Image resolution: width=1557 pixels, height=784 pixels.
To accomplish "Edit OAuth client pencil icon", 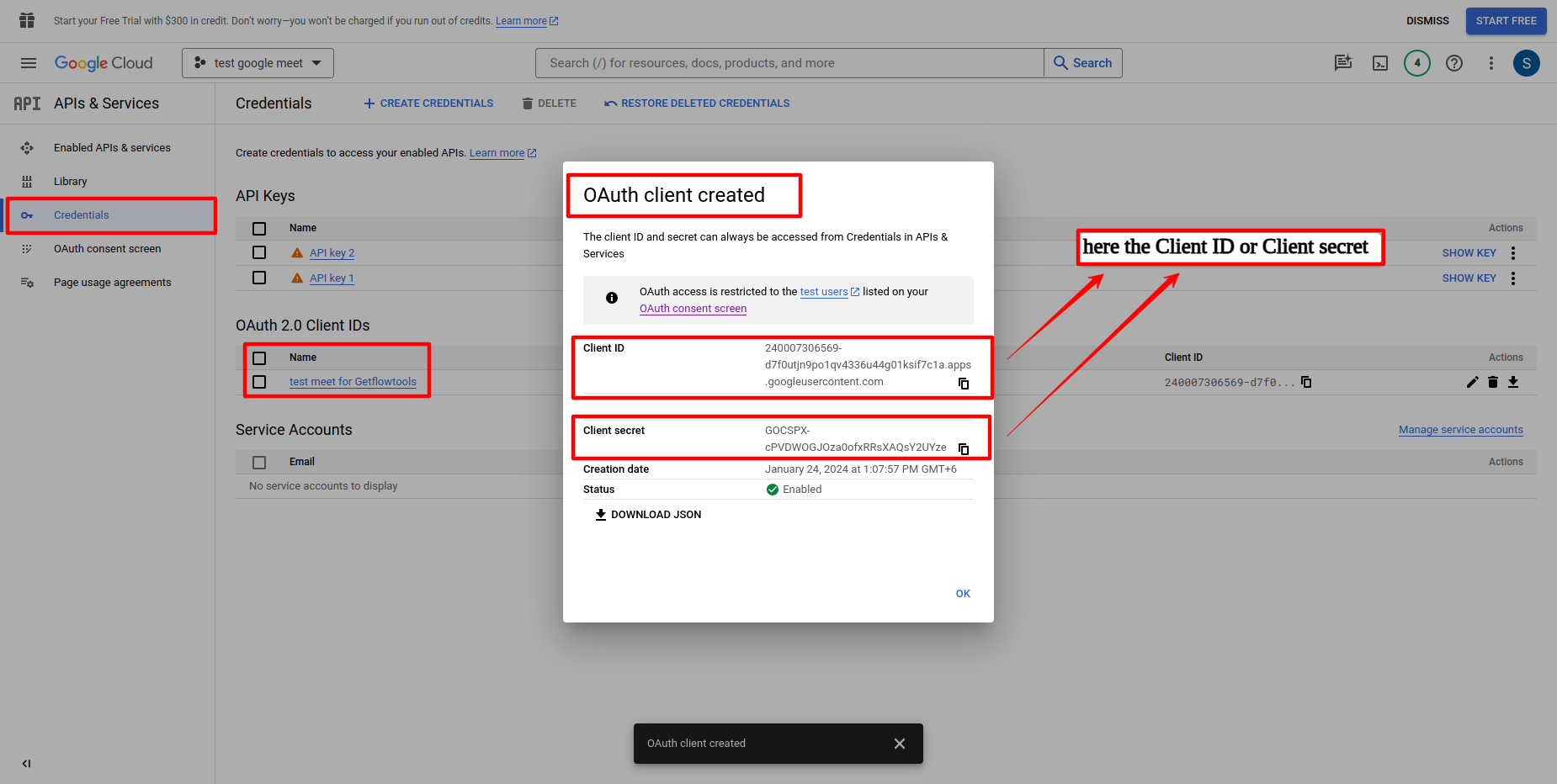I will click(x=1472, y=382).
